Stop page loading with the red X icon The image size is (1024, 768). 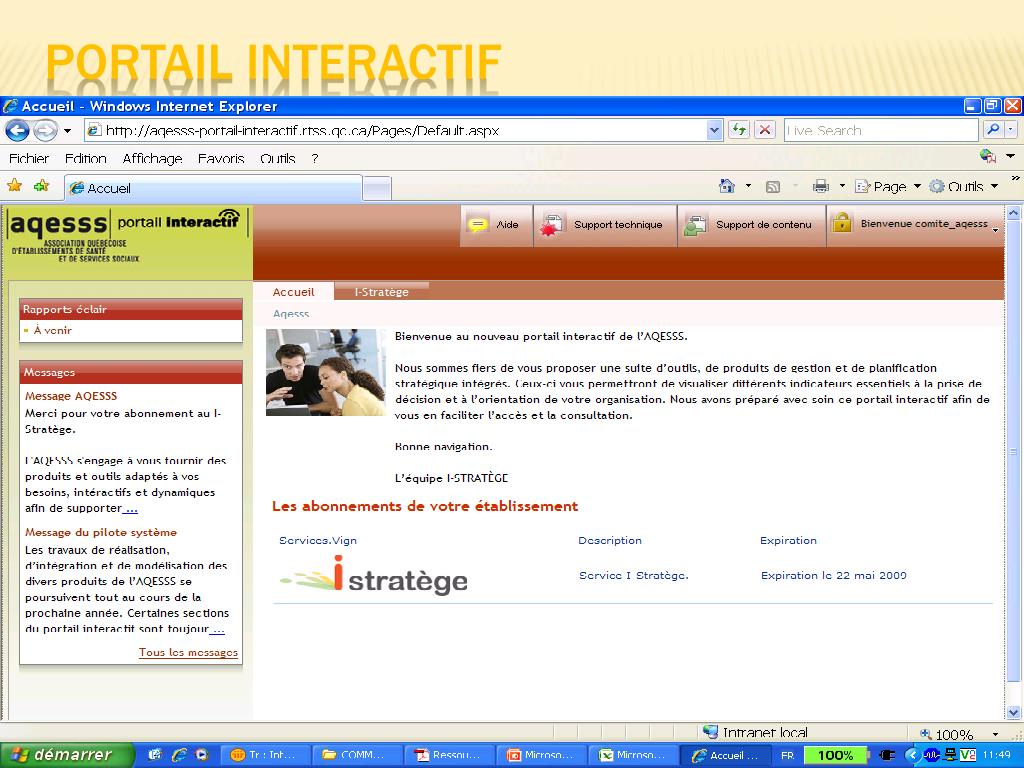765,130
